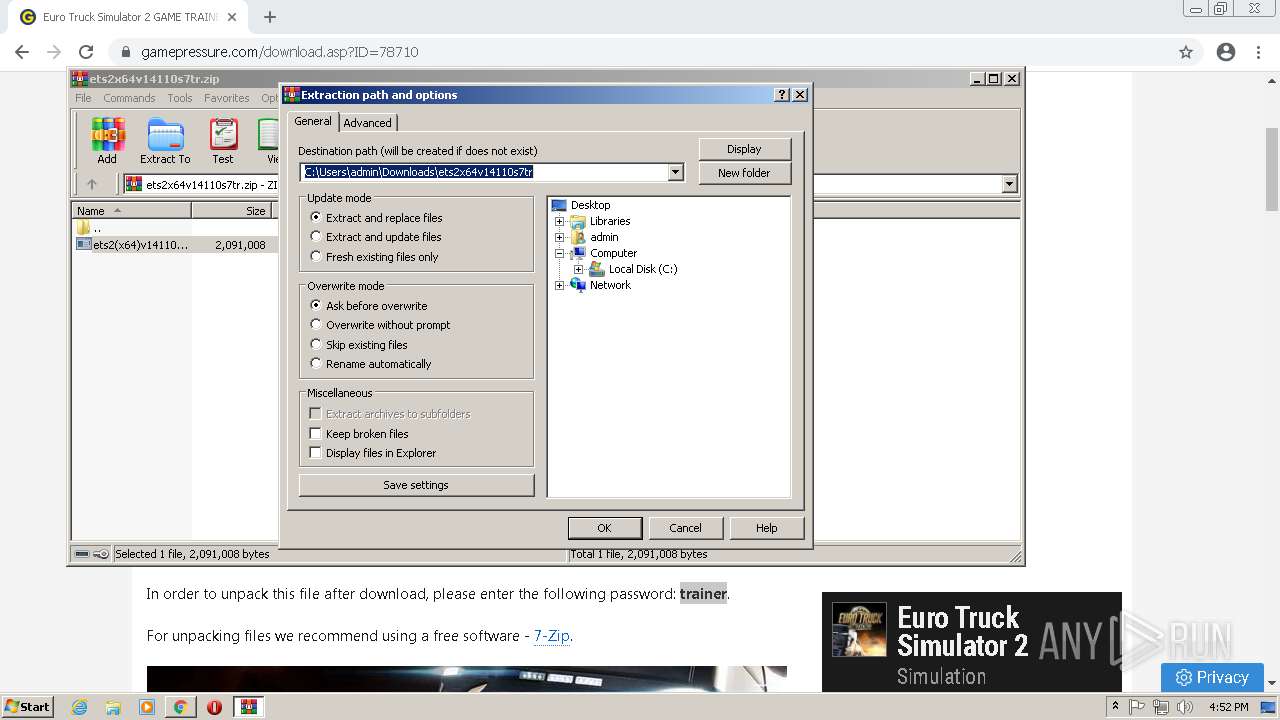Click the help '?' button in dialog title
1280x720 pixels.
coord(782,95)
